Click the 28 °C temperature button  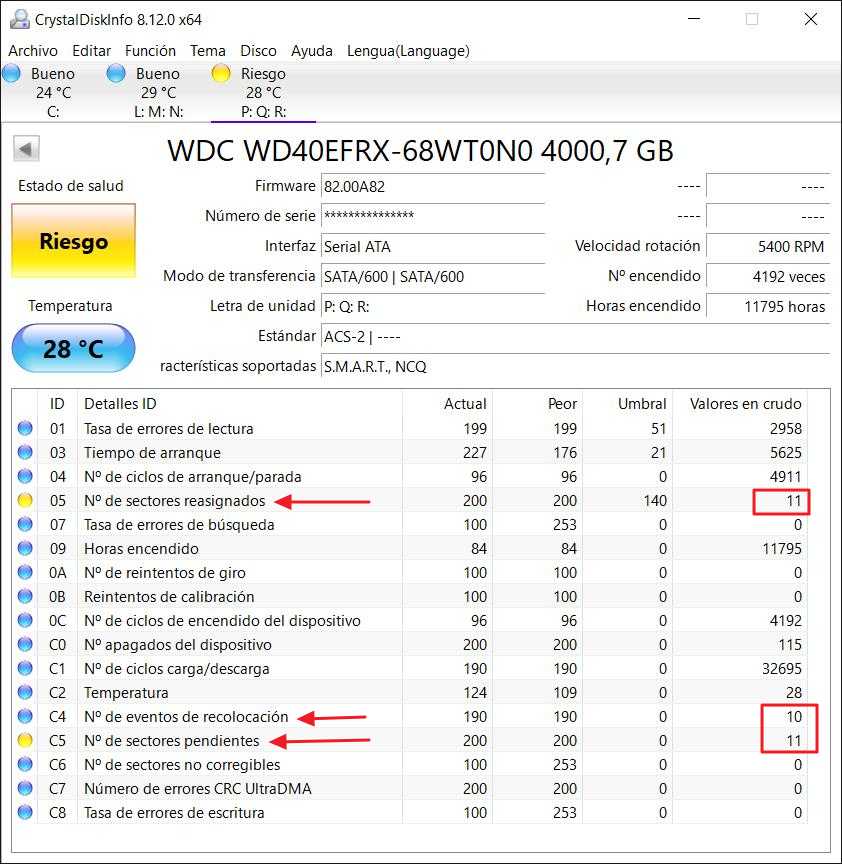pos(73,348)
